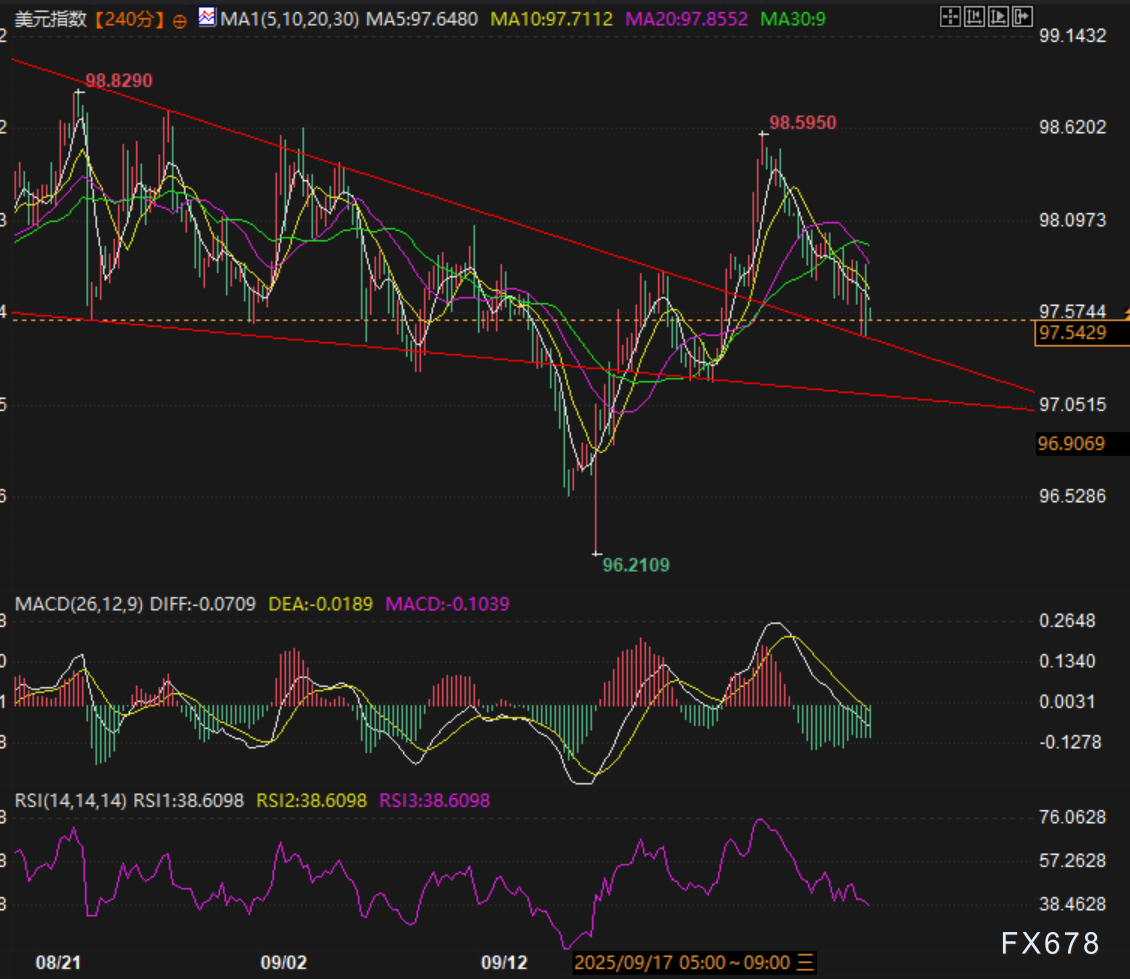Click the orange arrow at right axis edge

tap(1125, 315)
